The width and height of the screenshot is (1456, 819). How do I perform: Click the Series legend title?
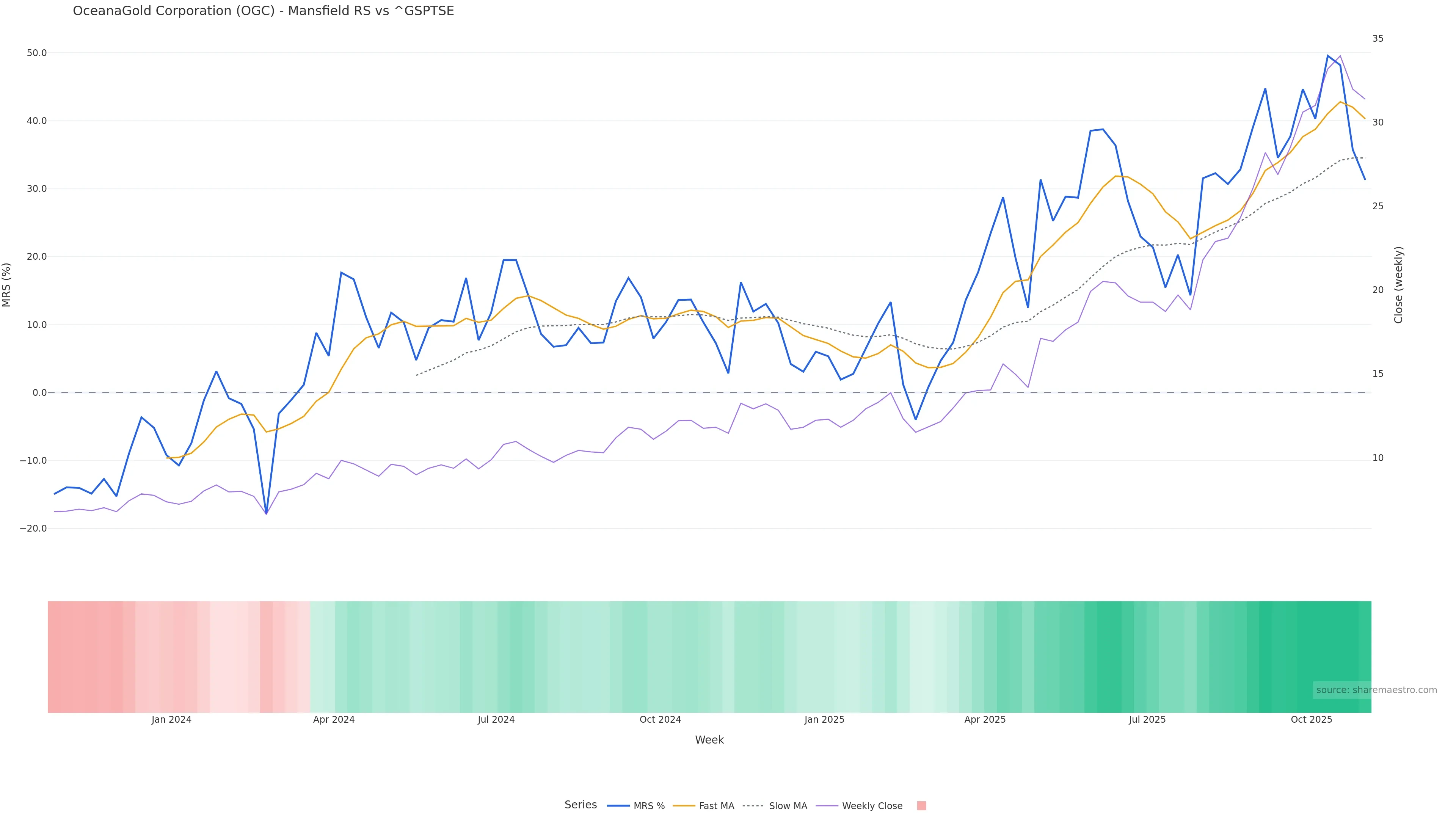pyautogui.click(x=581, y=805)
